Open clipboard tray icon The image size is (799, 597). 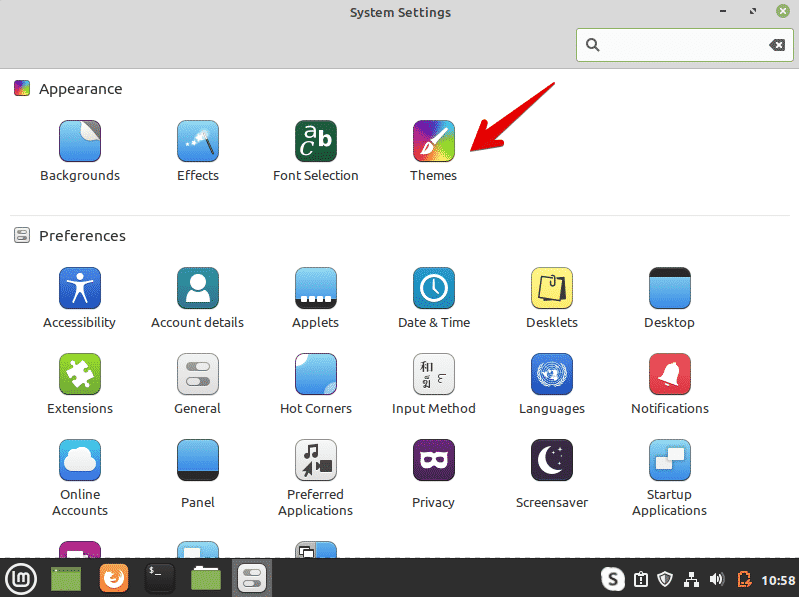coord(641,579)
